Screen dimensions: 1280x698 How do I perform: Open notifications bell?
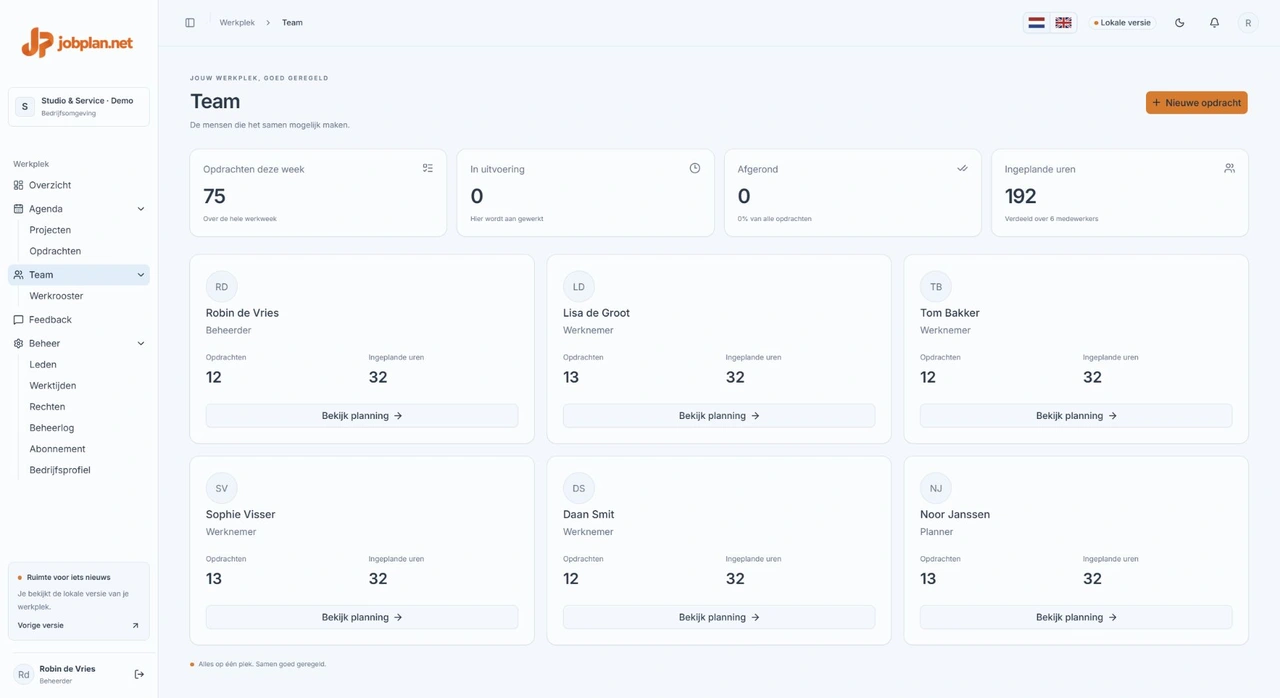click(1214, 22)
